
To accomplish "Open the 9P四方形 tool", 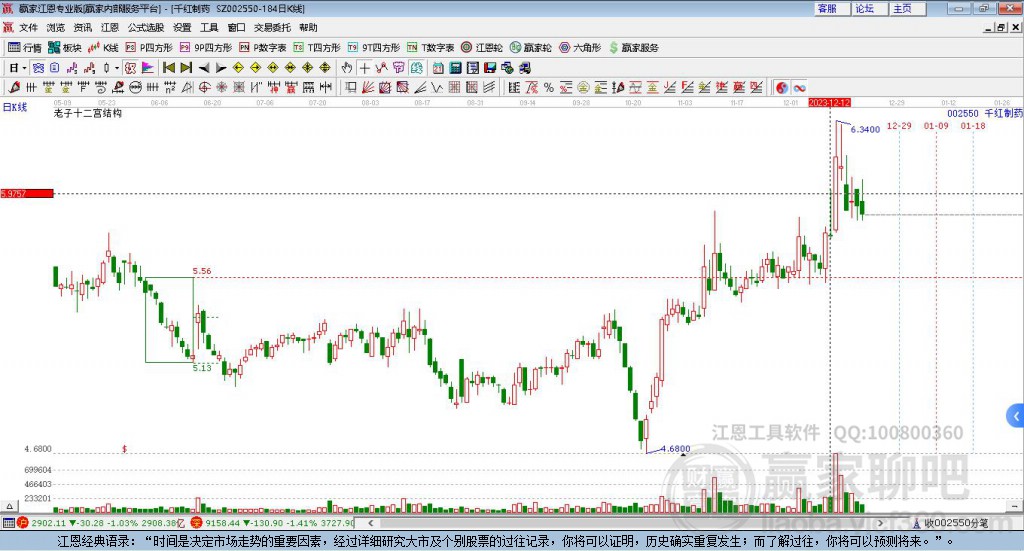I will (x=206, y=48).
